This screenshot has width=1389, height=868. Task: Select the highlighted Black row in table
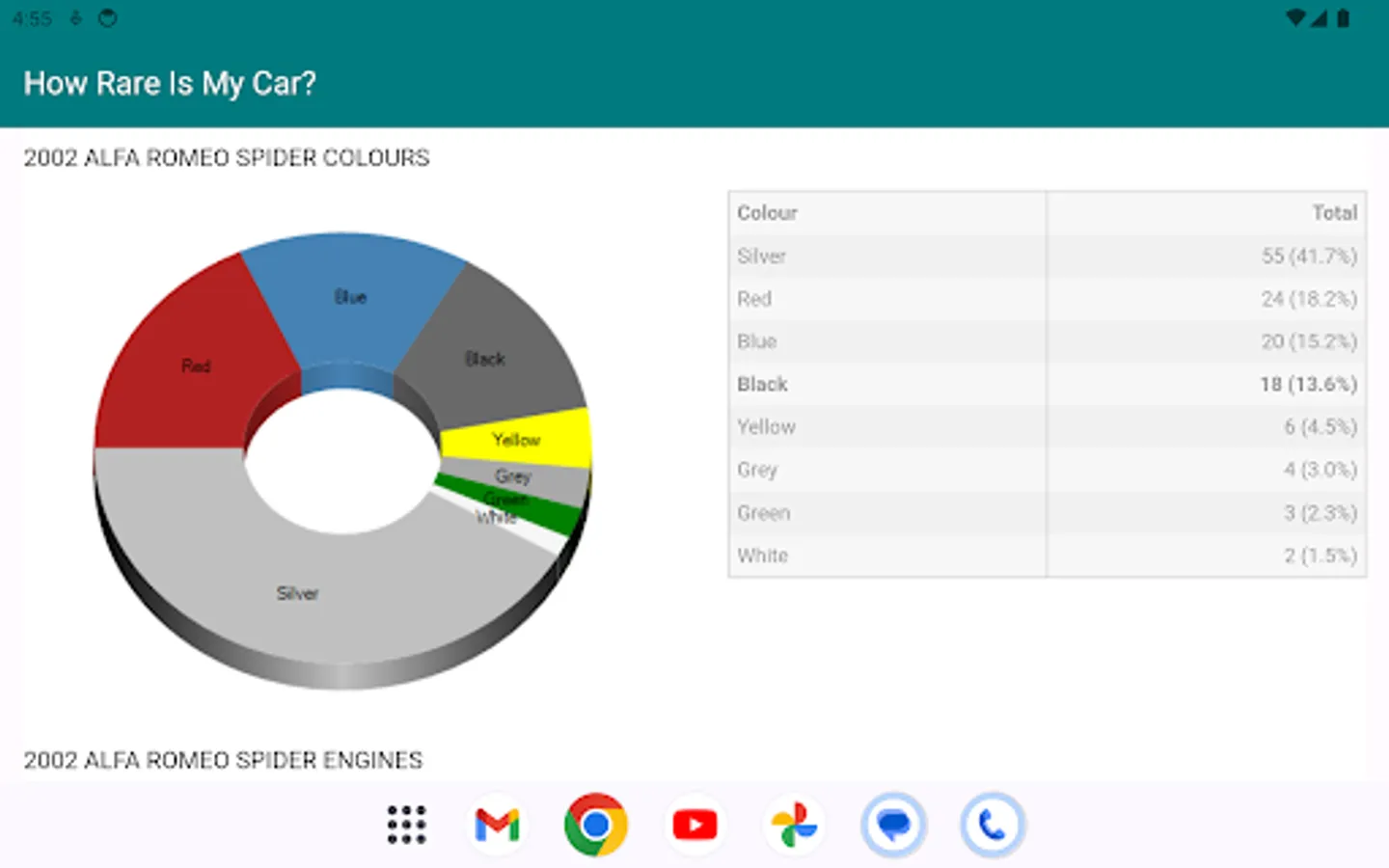tap(1048, 384)
